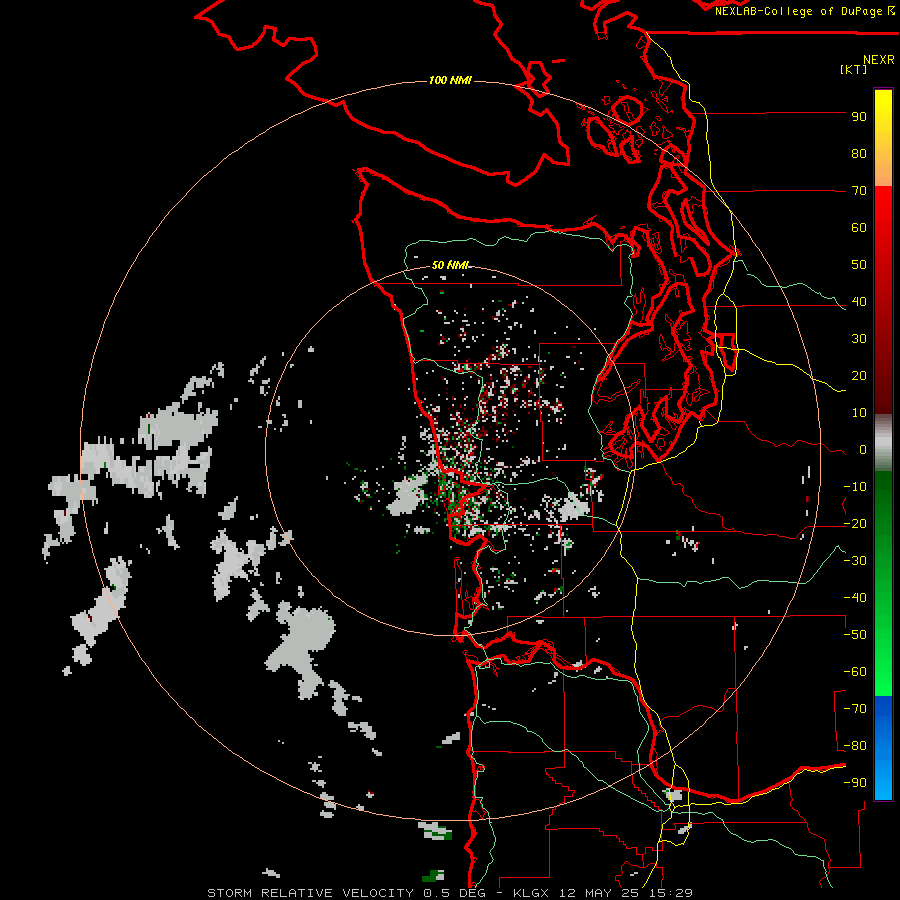
Task: Click the 50 NMI range ring label
Action: point(450,265)
